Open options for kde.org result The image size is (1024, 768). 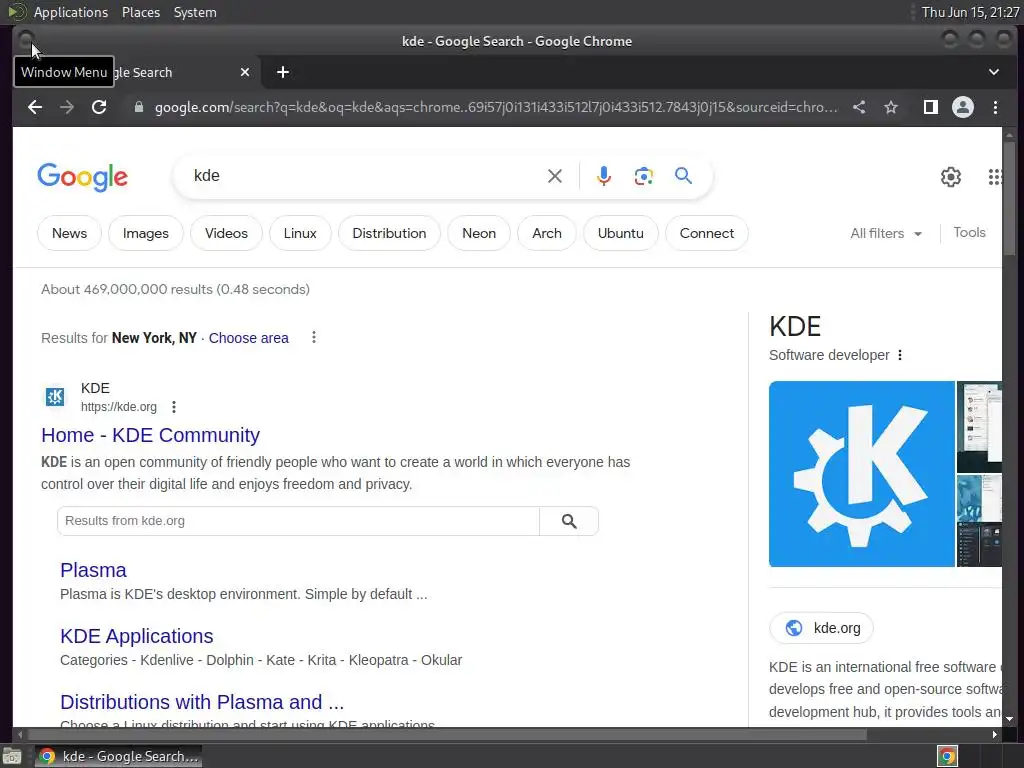(x=174, y=407)
